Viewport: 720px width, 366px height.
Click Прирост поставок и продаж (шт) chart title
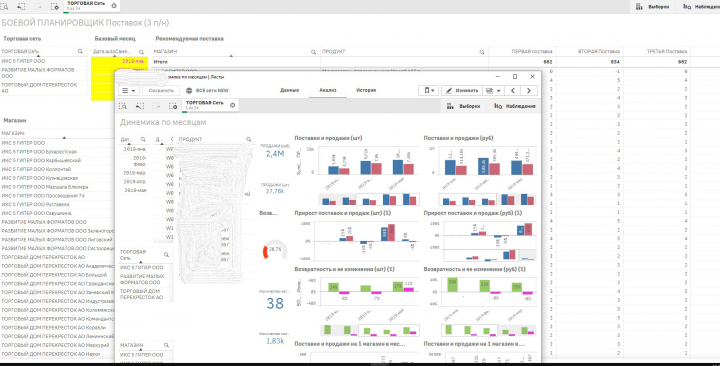(x=343, y=213)
